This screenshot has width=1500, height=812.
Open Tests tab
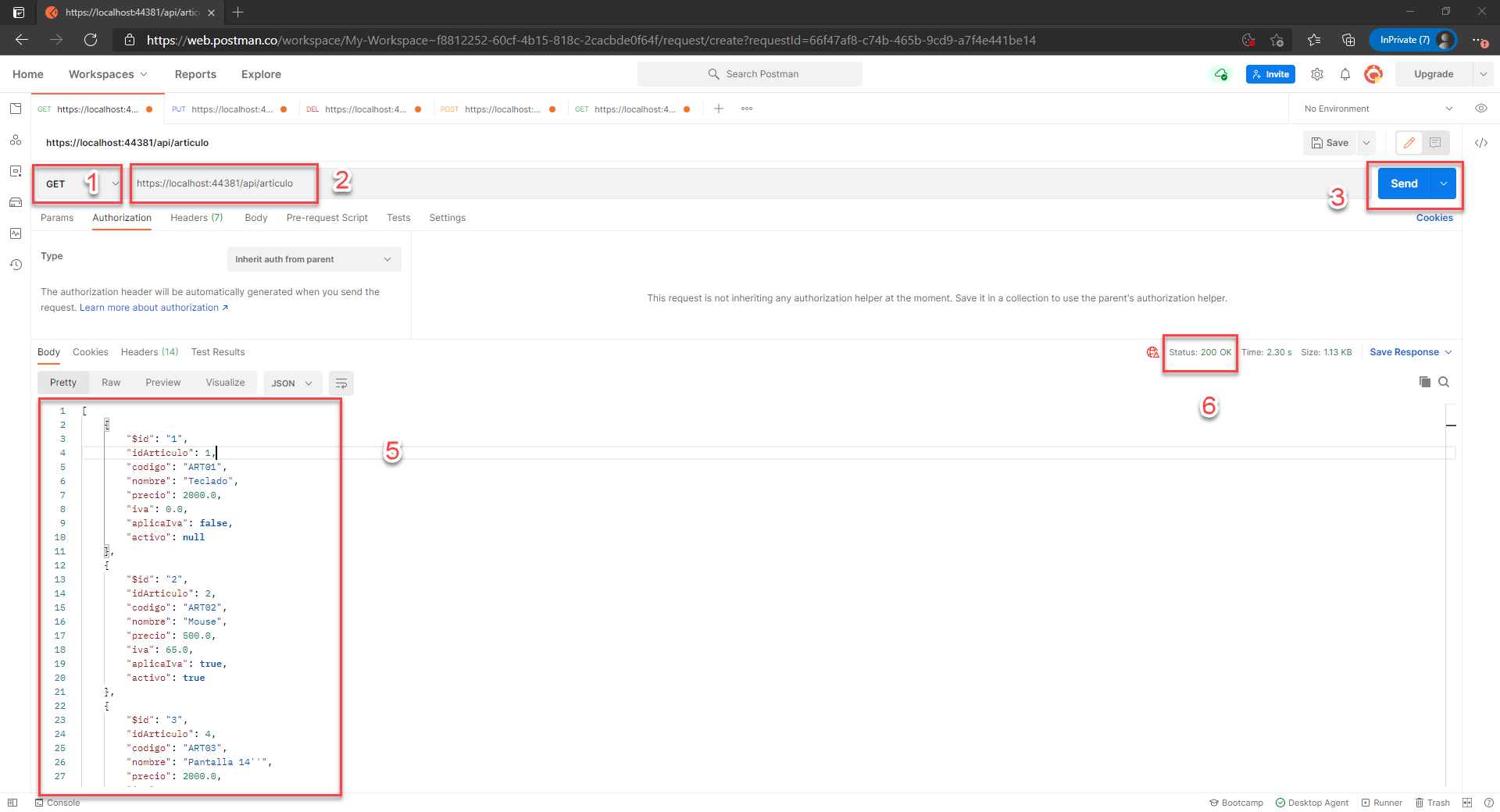click(398, 218)
